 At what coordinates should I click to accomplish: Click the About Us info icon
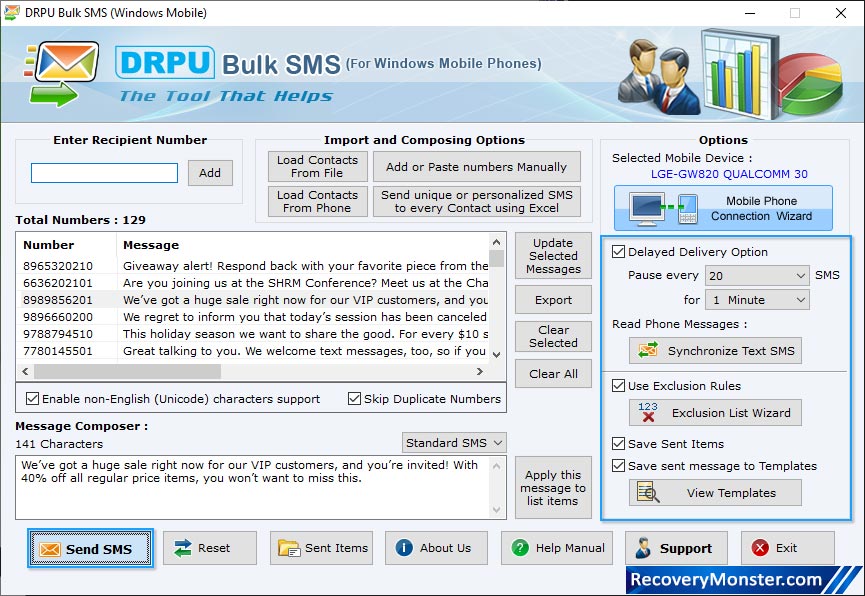pos(411,548)
